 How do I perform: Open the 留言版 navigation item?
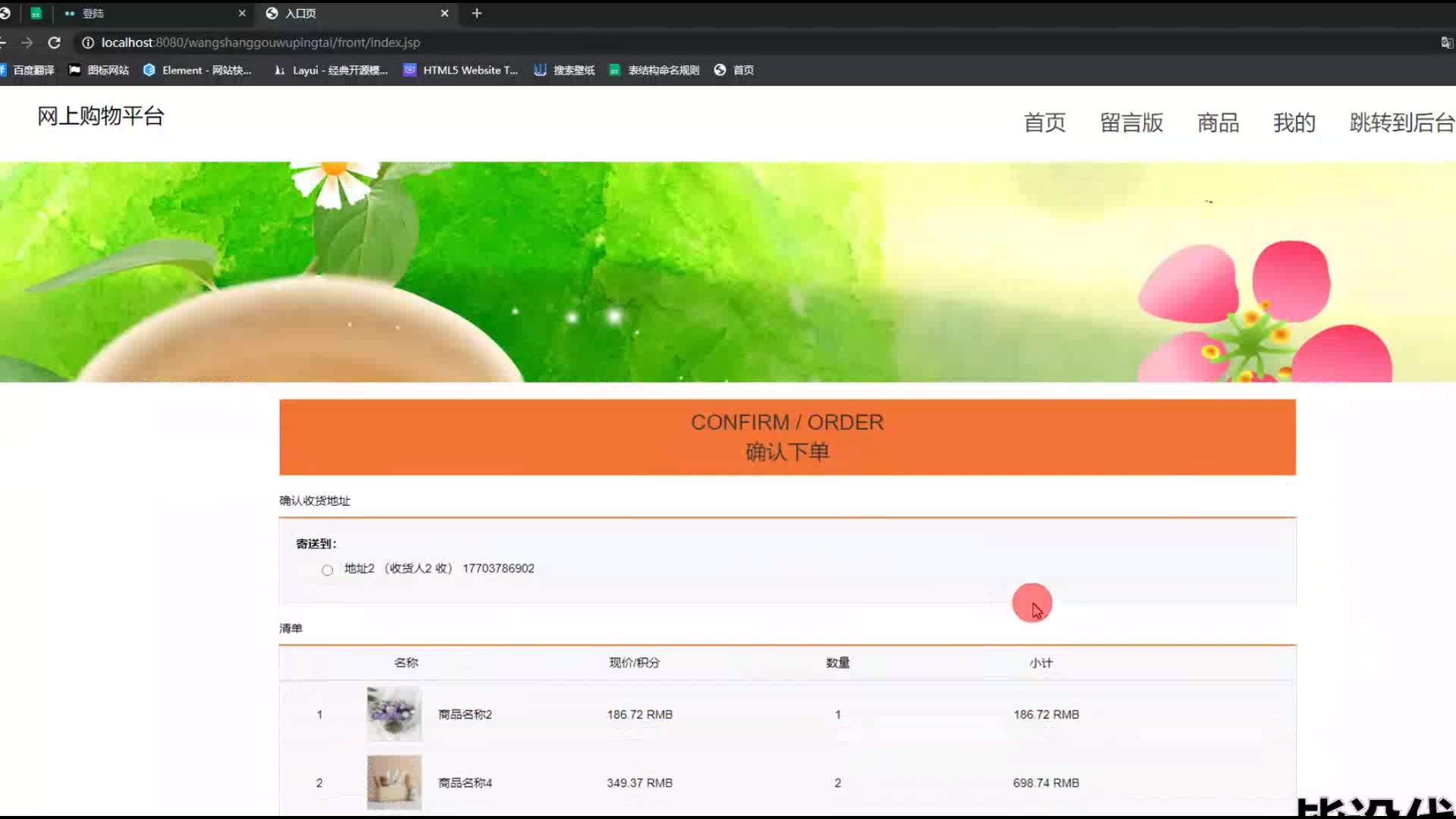(1131, 122)
